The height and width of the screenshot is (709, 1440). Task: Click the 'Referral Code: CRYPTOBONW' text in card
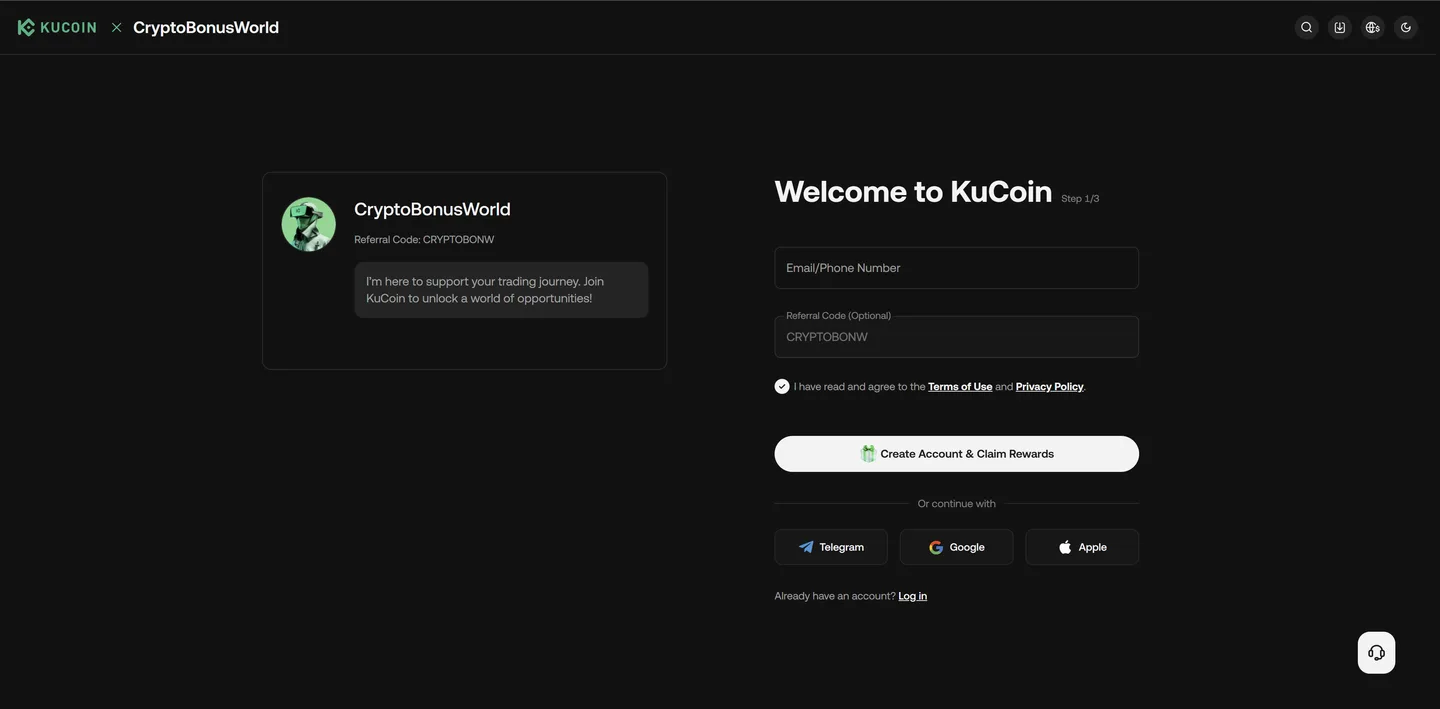pos(424,240)
